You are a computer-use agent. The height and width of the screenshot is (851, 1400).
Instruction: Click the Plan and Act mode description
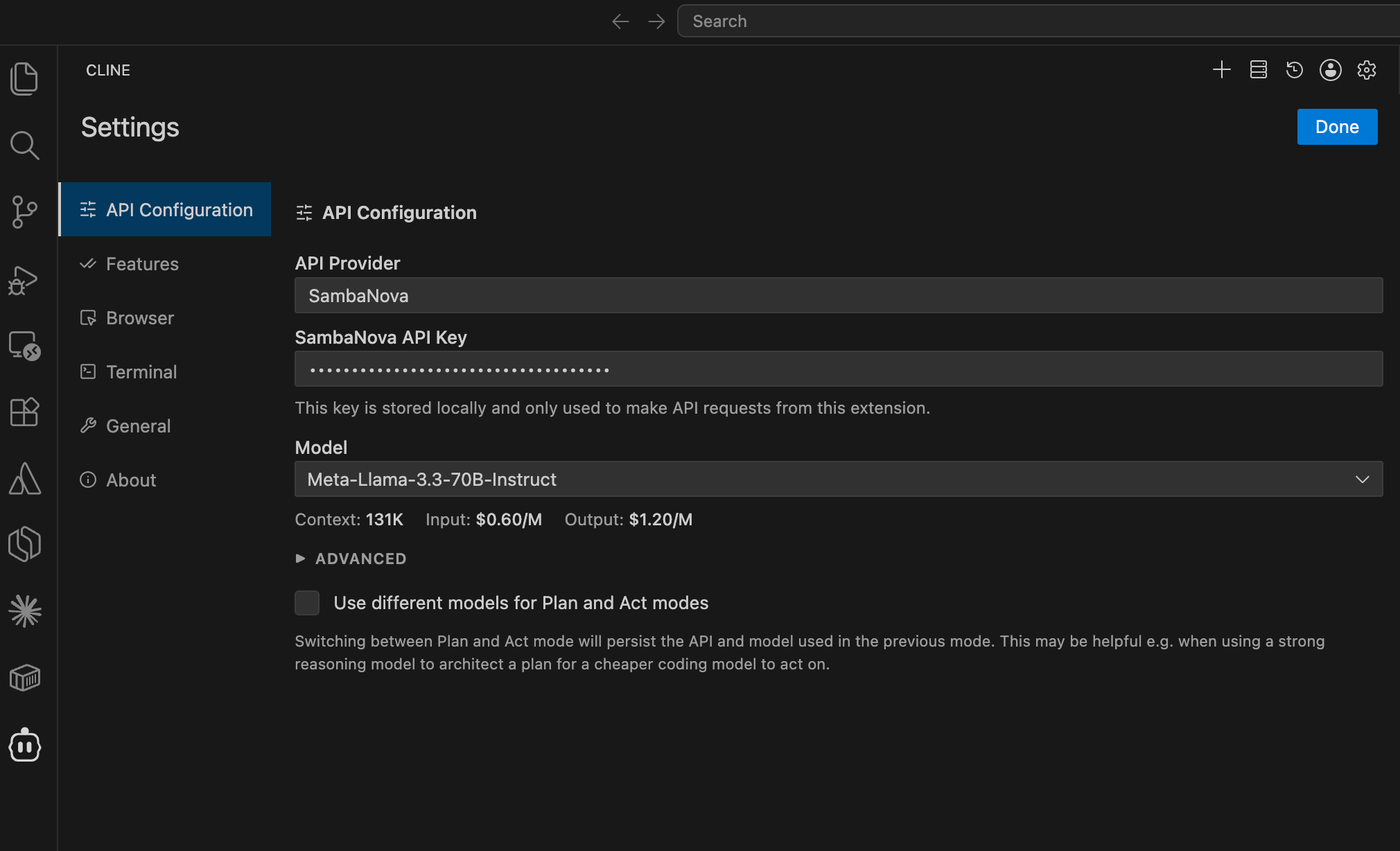point(810,652)
